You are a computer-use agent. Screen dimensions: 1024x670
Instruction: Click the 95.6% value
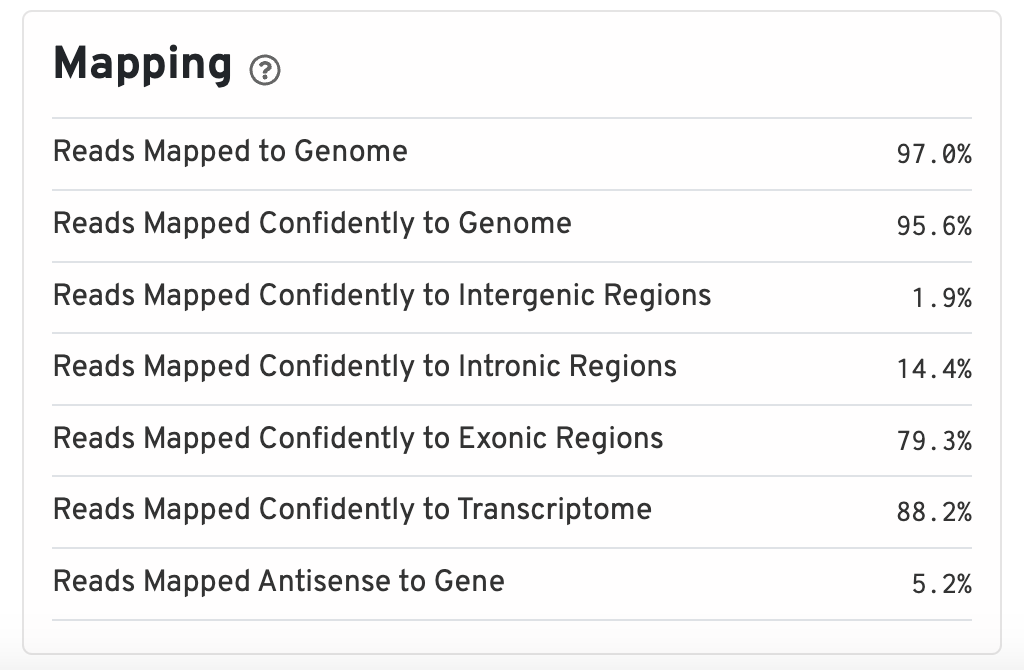[x=934, y=226]
